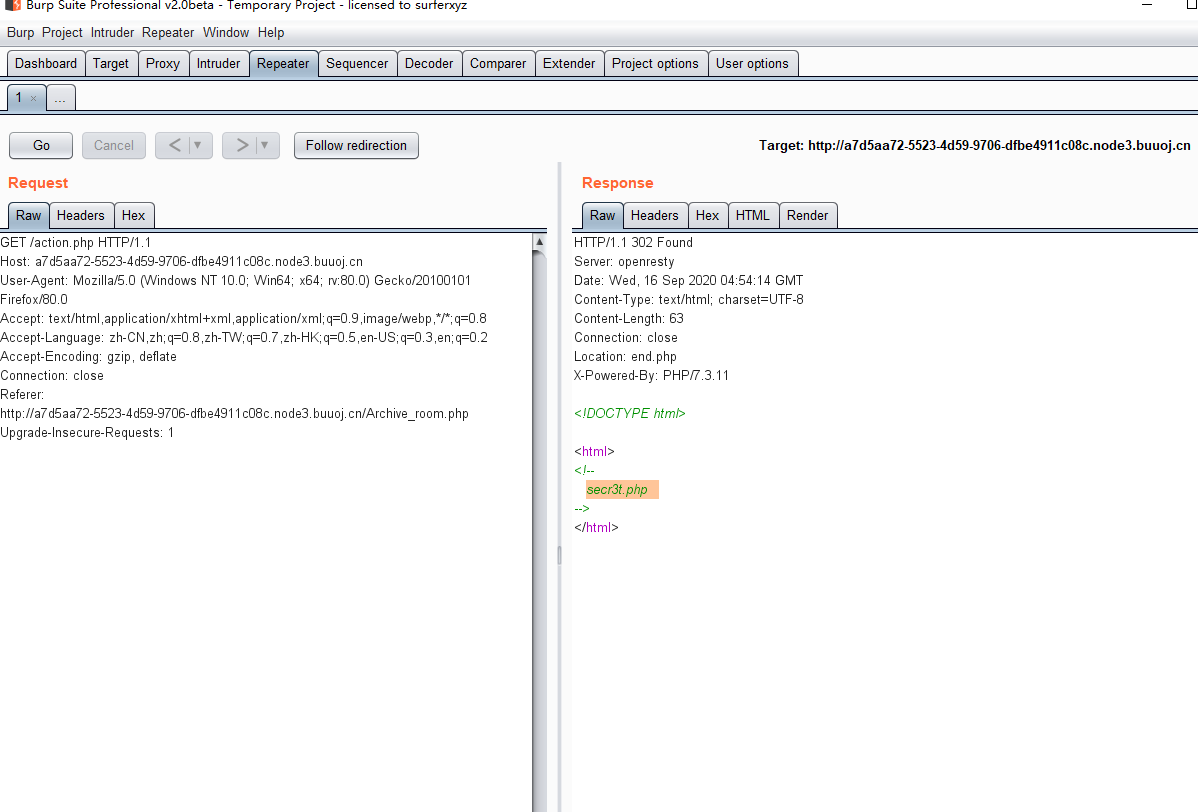
Task: Select the Request Raw tab
Action: [x=28, y=215]
